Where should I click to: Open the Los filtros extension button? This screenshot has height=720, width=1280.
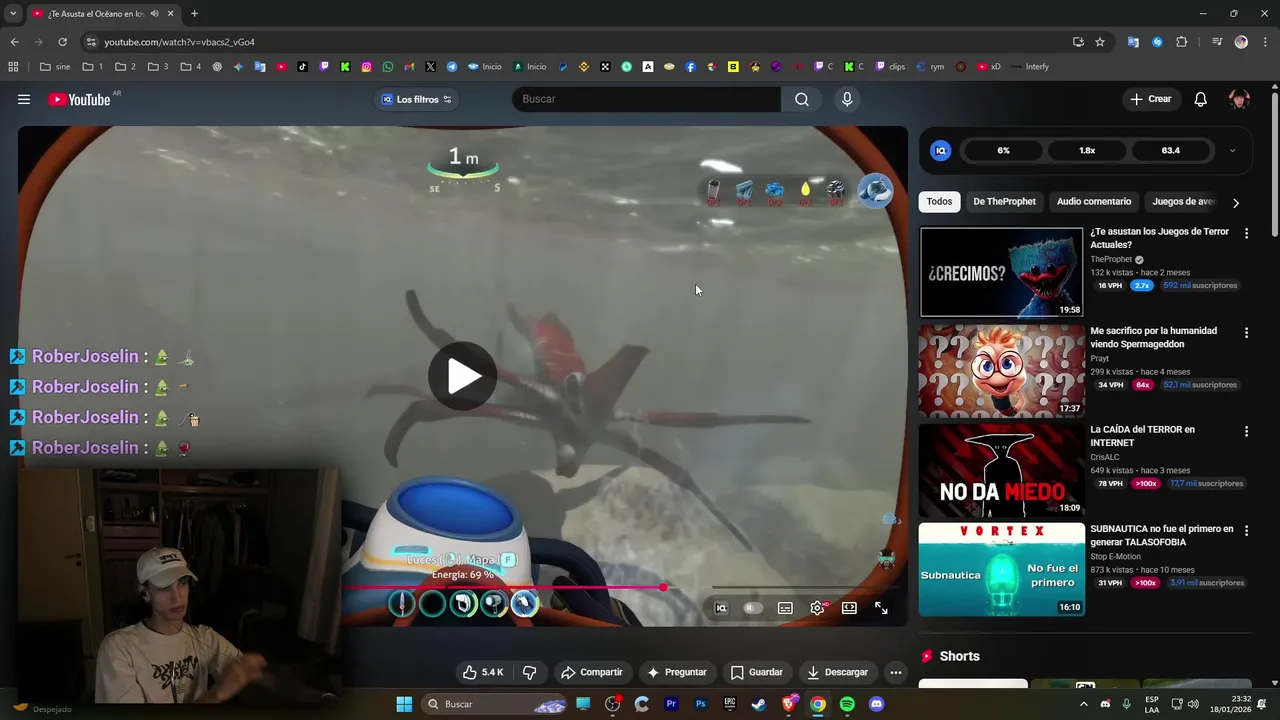pyautogui.click(x=416, y=99)
